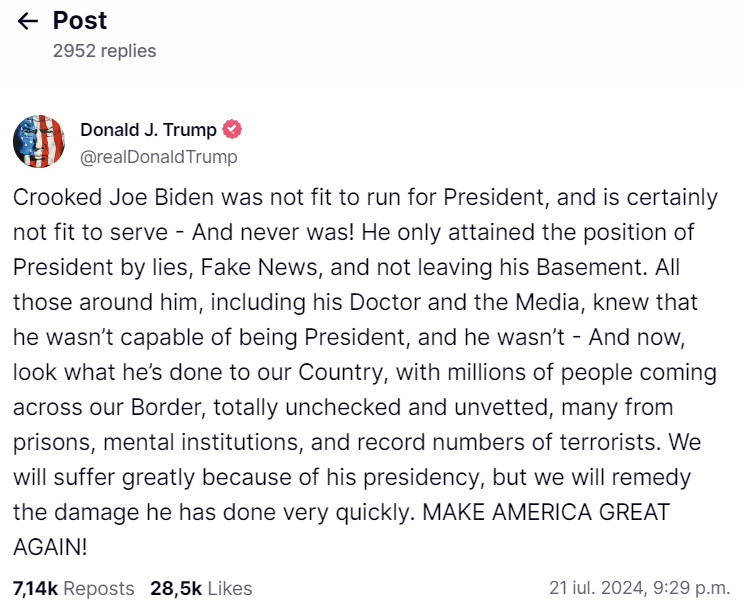Click the "Likes" label
The height and width of the screenshot is (611, 745).
click(230, 588)
